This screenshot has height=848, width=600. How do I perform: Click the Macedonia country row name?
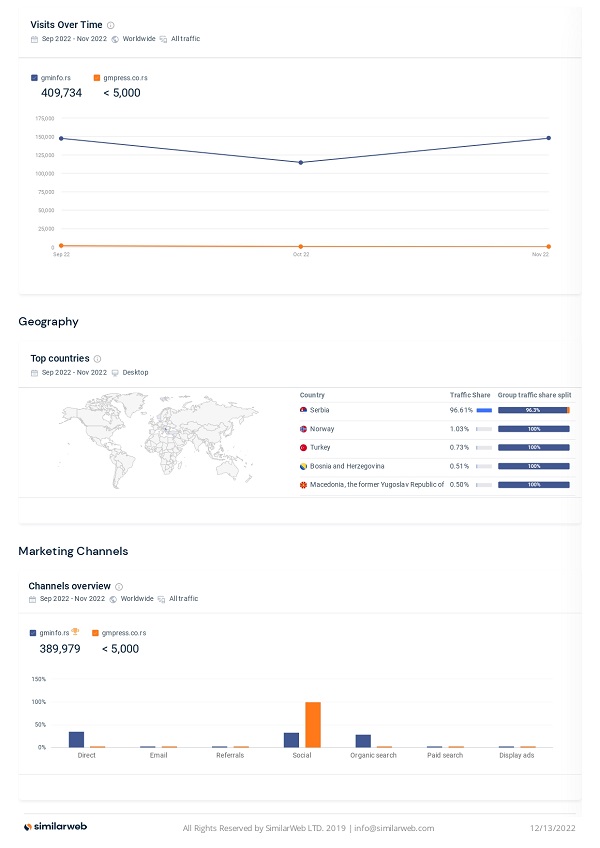(x=377, y=485)
